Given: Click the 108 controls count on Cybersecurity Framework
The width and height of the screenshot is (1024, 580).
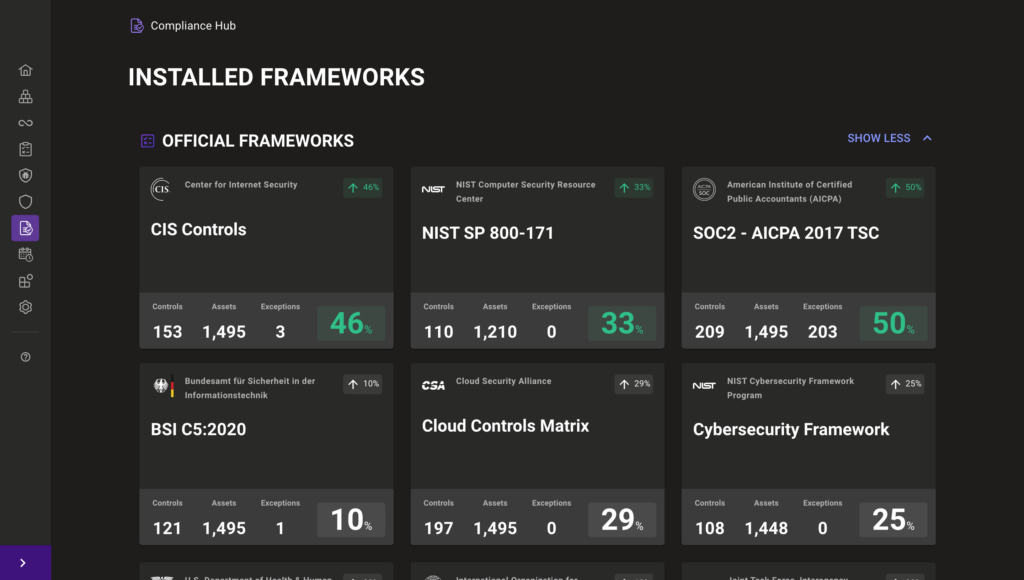Looking at the screenshot, I should [709, 528].
